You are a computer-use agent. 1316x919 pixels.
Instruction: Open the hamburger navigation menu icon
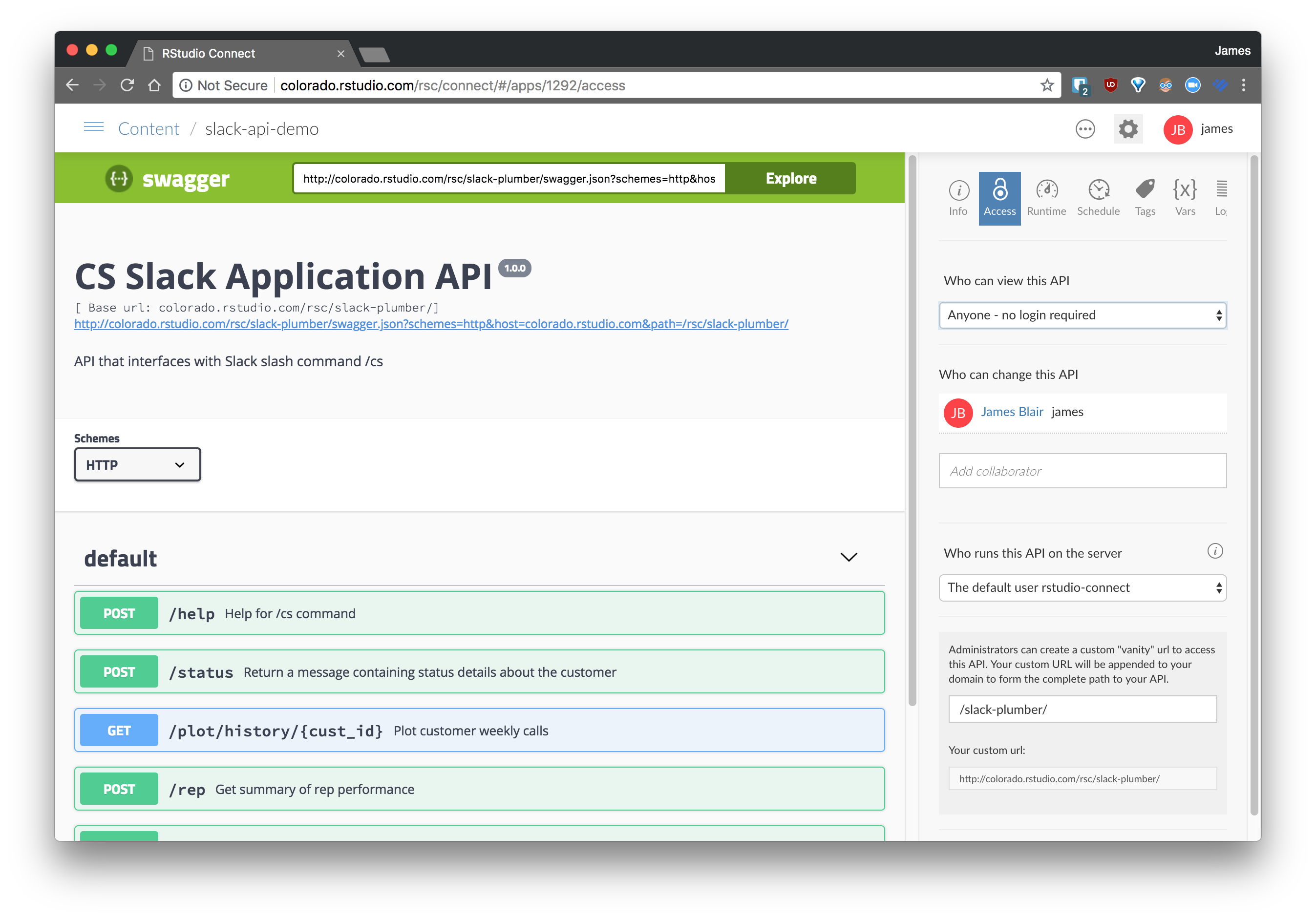(93, 127)
